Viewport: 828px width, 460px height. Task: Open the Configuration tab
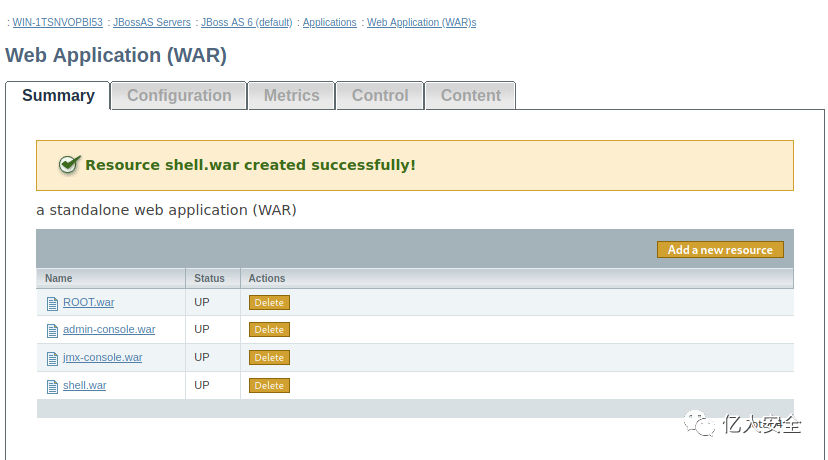(x=179, y=96)
